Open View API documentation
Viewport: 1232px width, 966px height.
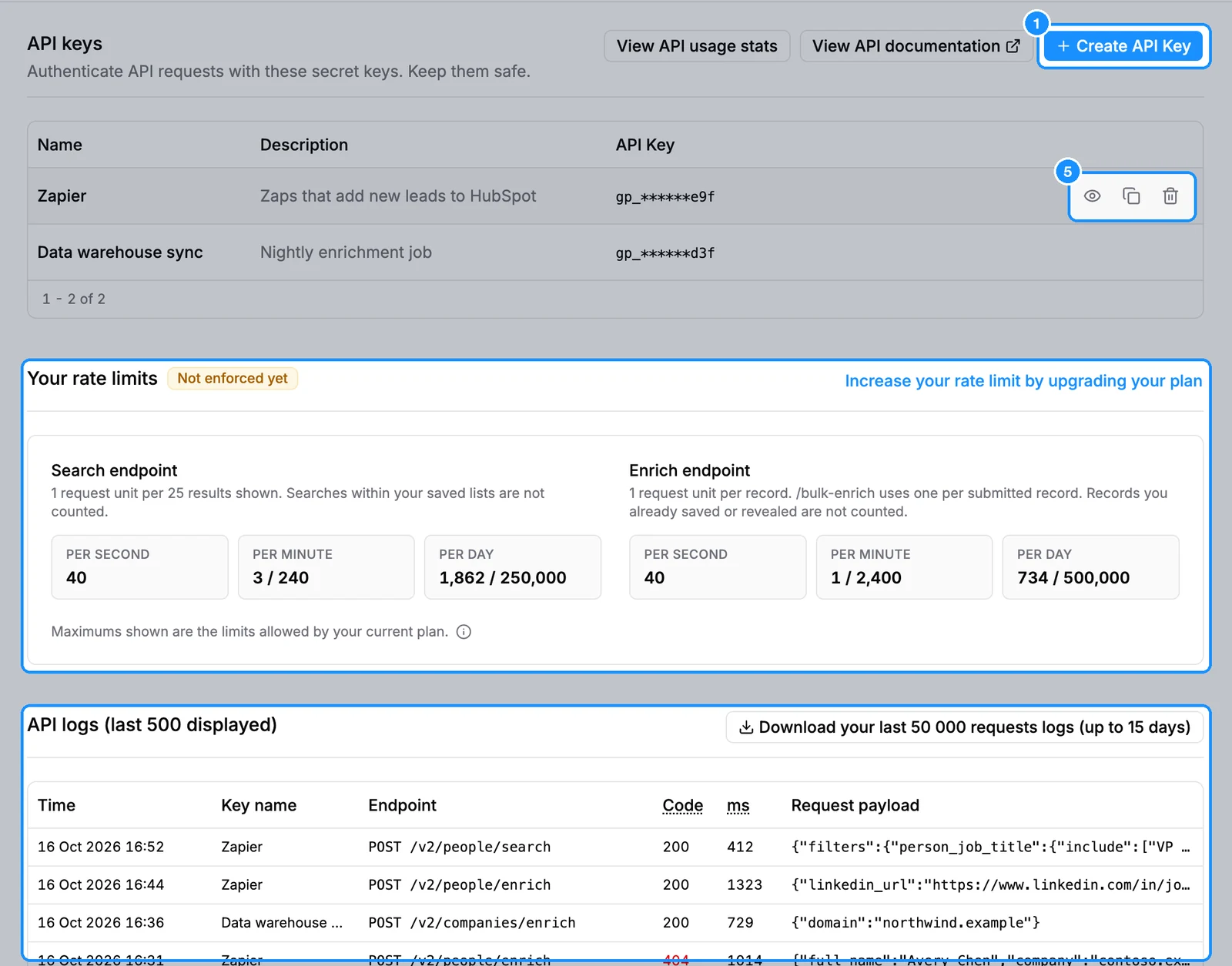point(916,46)
